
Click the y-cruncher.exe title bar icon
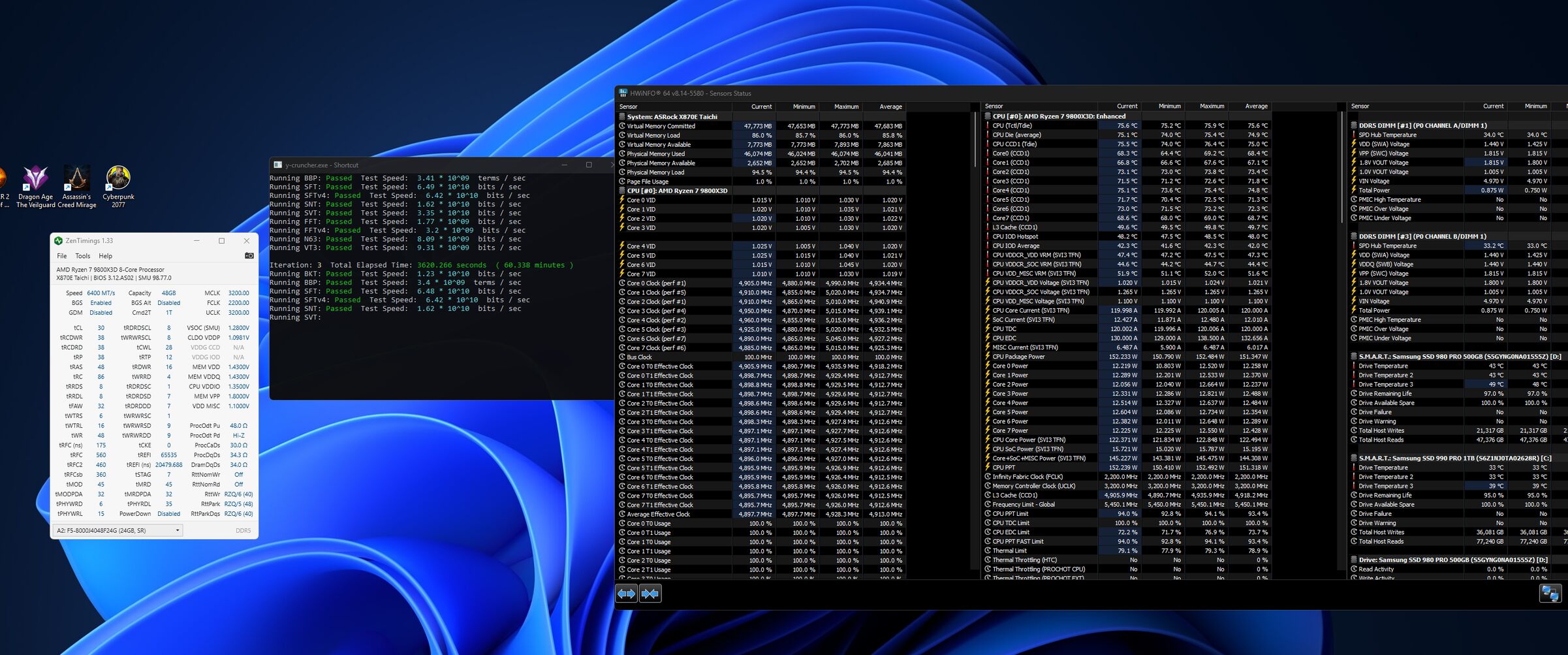pyautogui.click(x=277, y=165)
